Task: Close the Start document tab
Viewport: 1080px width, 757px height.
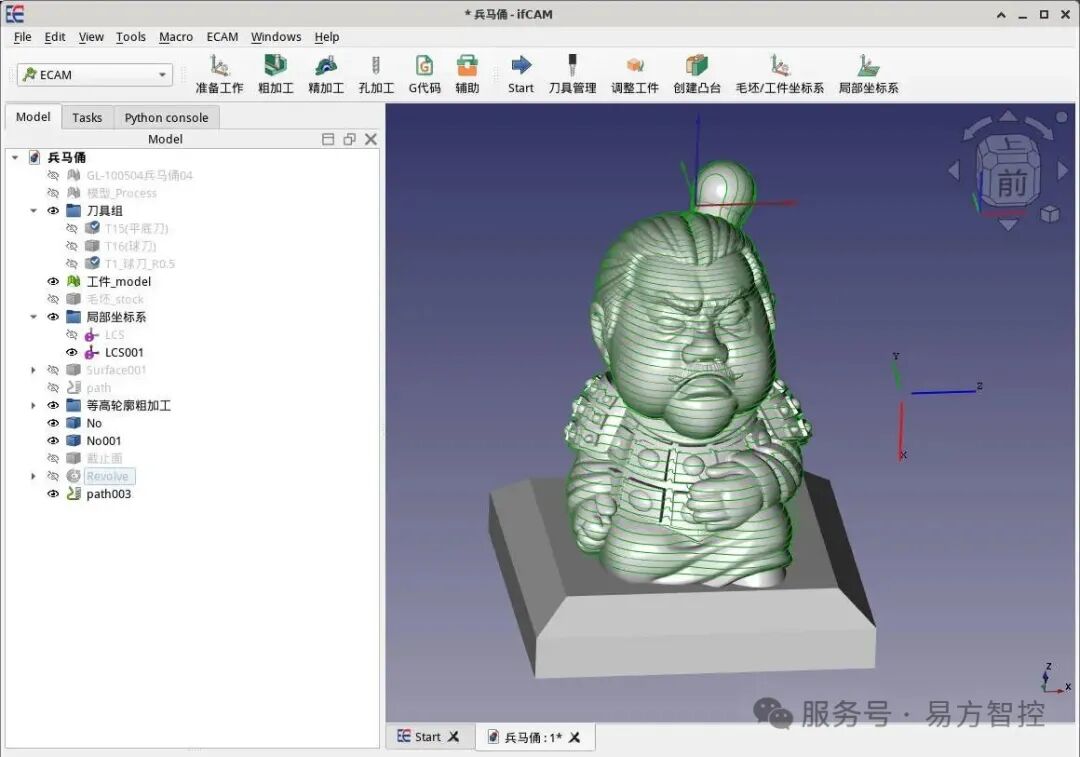Action: point(453,736)
